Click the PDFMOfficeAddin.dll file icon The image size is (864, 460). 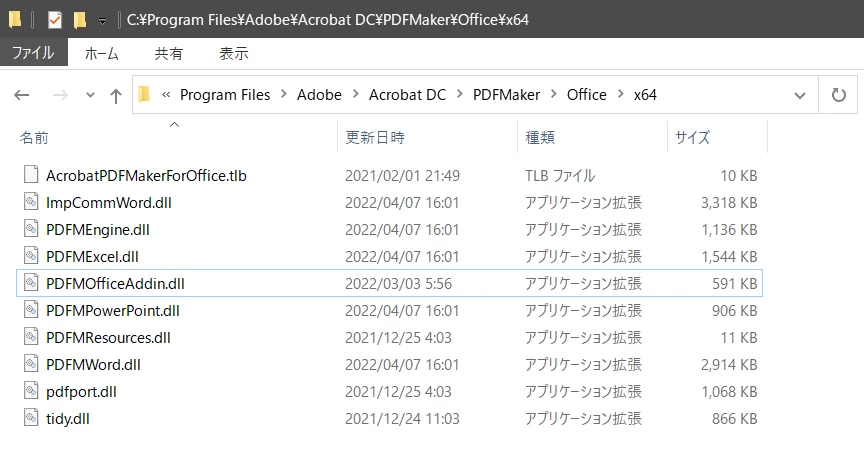coord(31,283)
